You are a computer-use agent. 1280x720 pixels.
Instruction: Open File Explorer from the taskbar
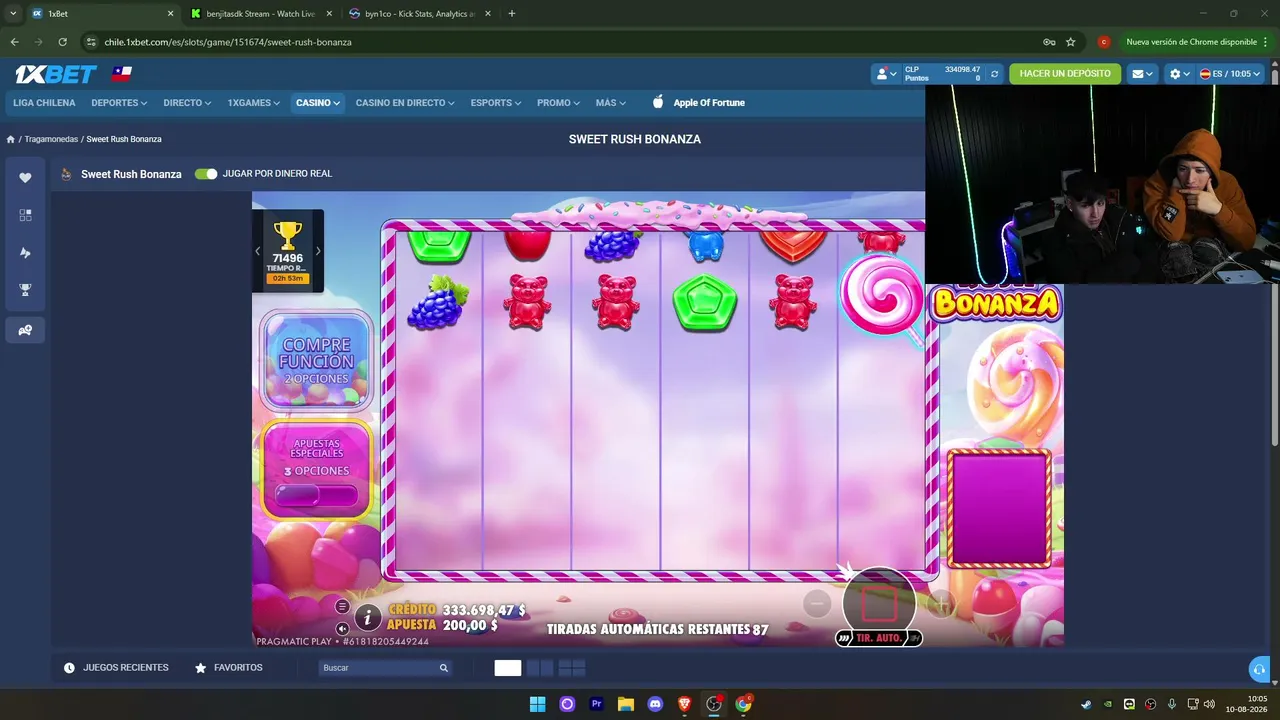626,704
